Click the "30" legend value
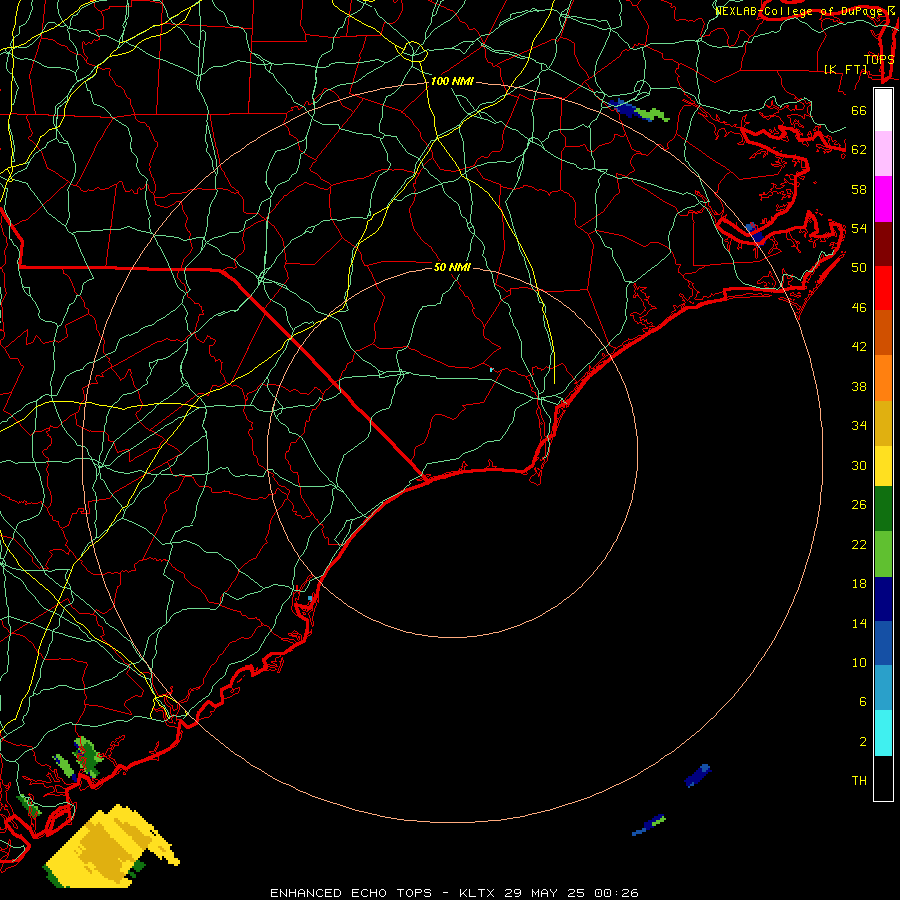The width and height of the screenshot is (900, 900). tap(859, 465)
